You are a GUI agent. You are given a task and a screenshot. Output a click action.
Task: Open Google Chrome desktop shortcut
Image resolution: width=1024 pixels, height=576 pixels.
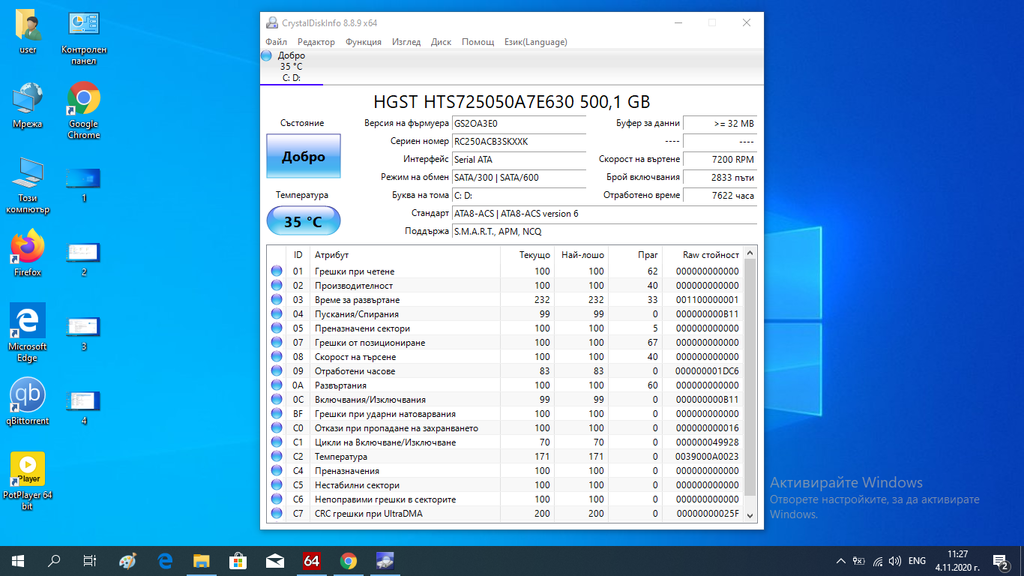[83, 105]
